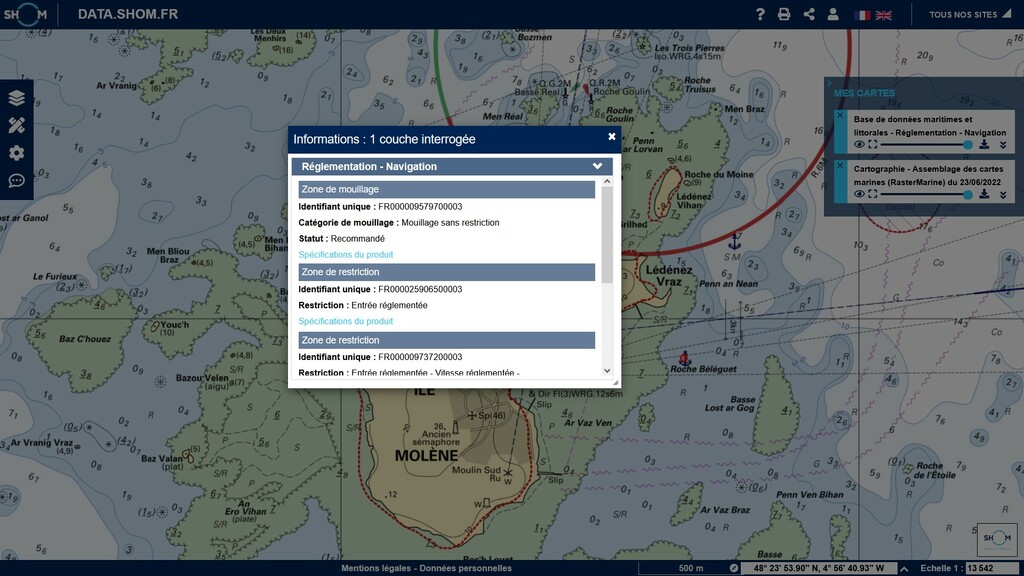Click the coordinates display field

pyautogui.click(x=819, y=568)
